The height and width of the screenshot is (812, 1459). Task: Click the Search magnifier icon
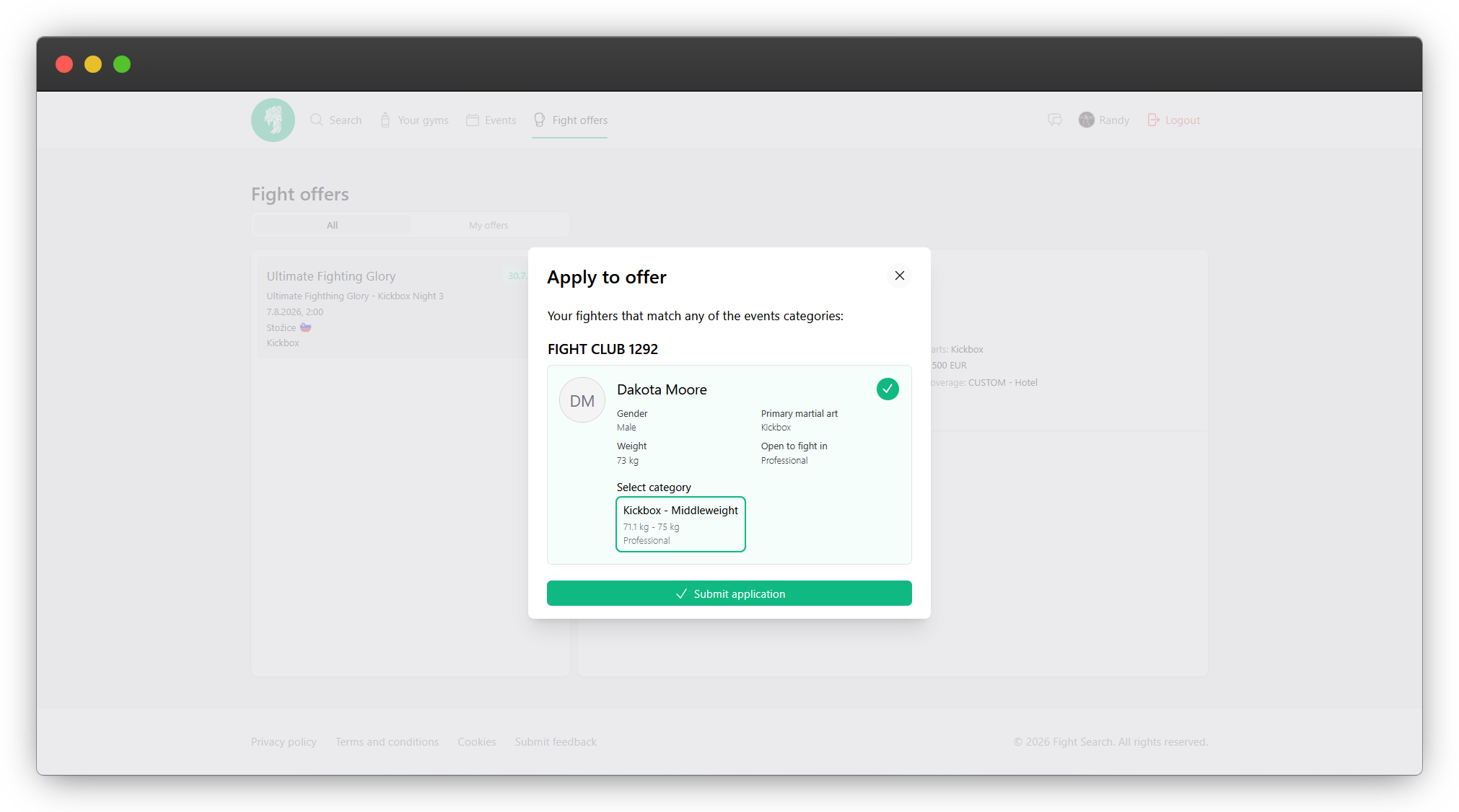pos(316,120)
